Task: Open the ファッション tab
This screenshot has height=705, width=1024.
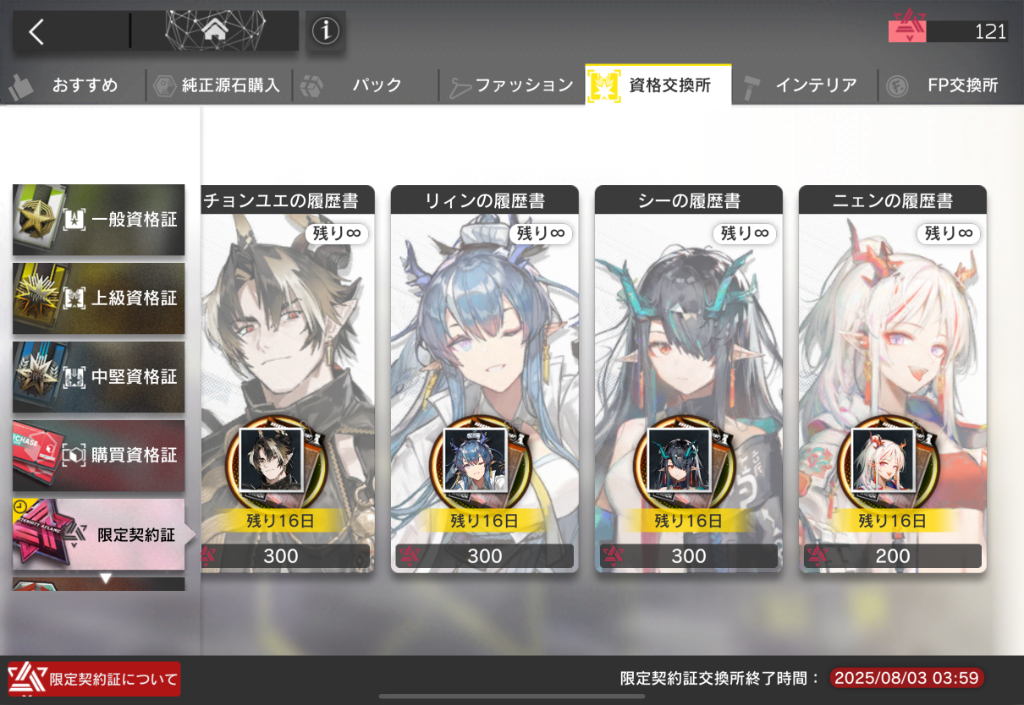Action: [511, 85]
